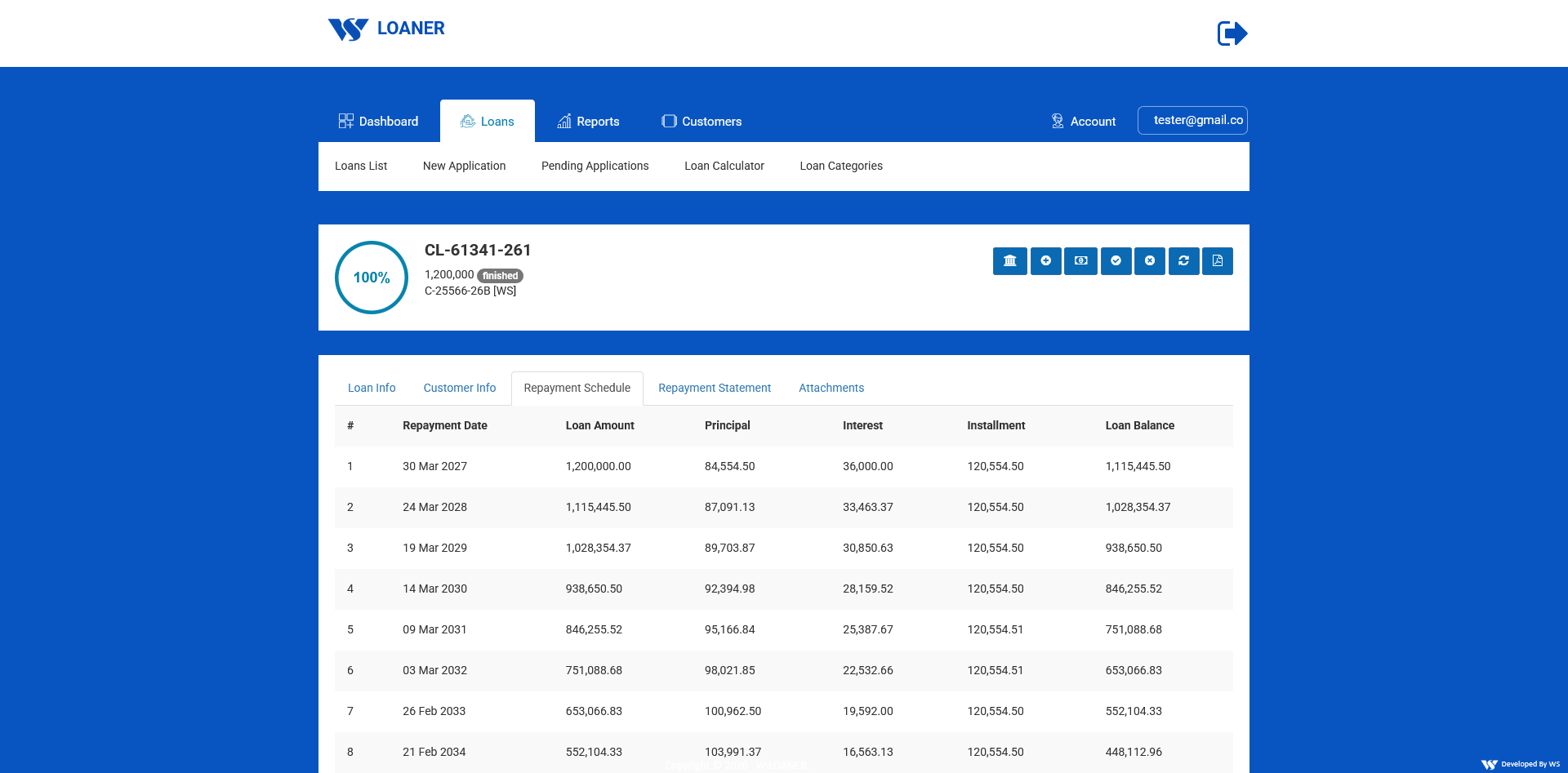
Task: Click principal value 89,703.87
Action: point(730,548)
